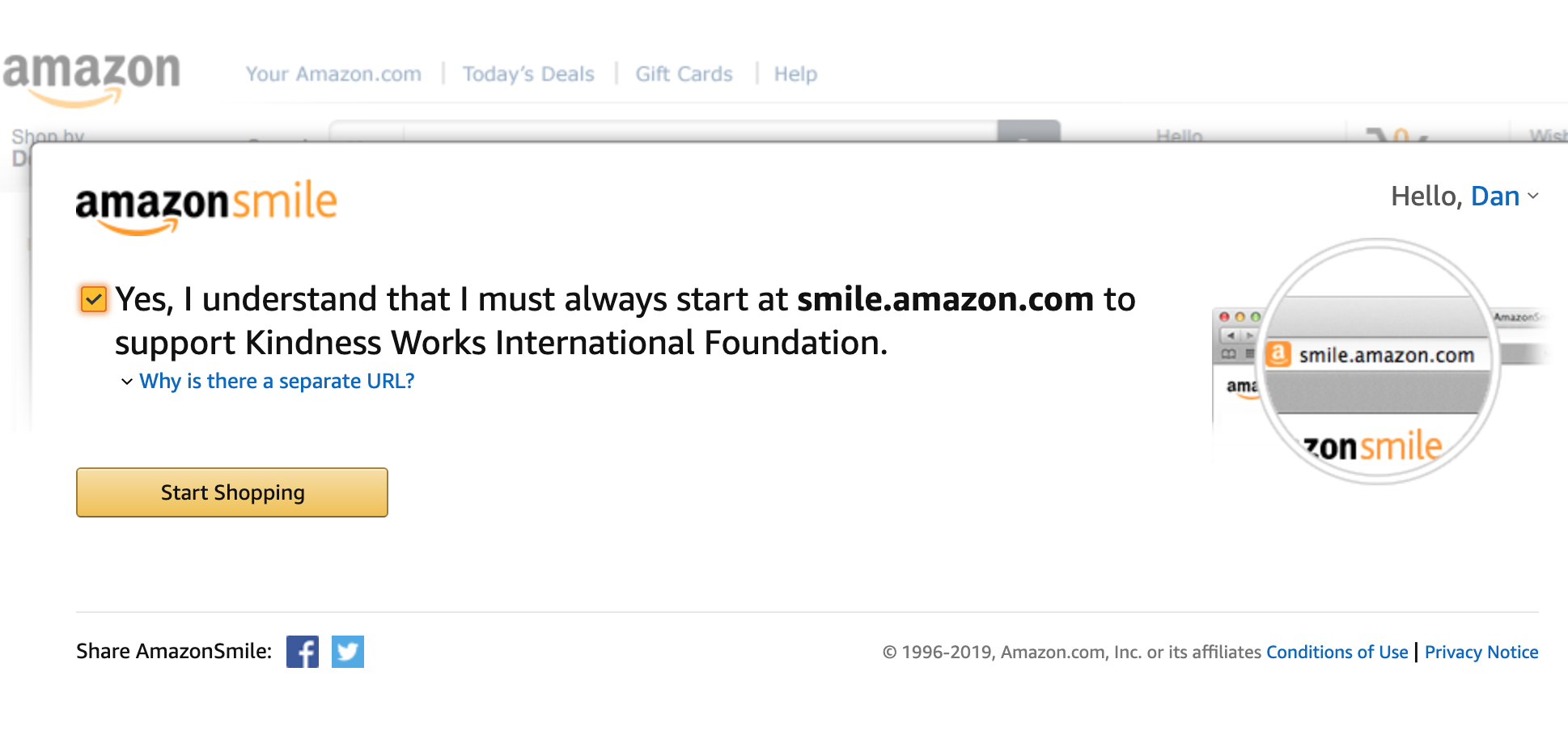The height and width of the screenshot is (752, 1568).
Task: Uncheck the 'Yes, I understand' checkbox
Action: pos(94,300)
